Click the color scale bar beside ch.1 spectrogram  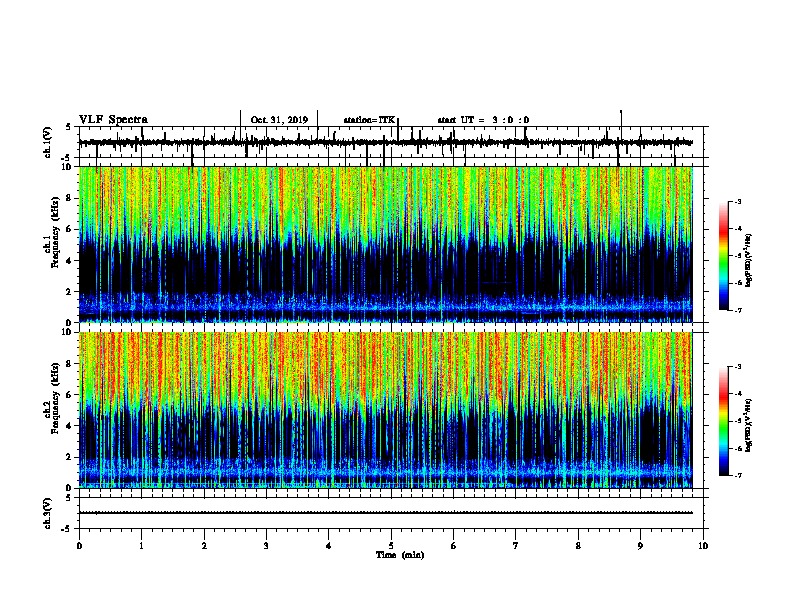[x=724, y=256]
